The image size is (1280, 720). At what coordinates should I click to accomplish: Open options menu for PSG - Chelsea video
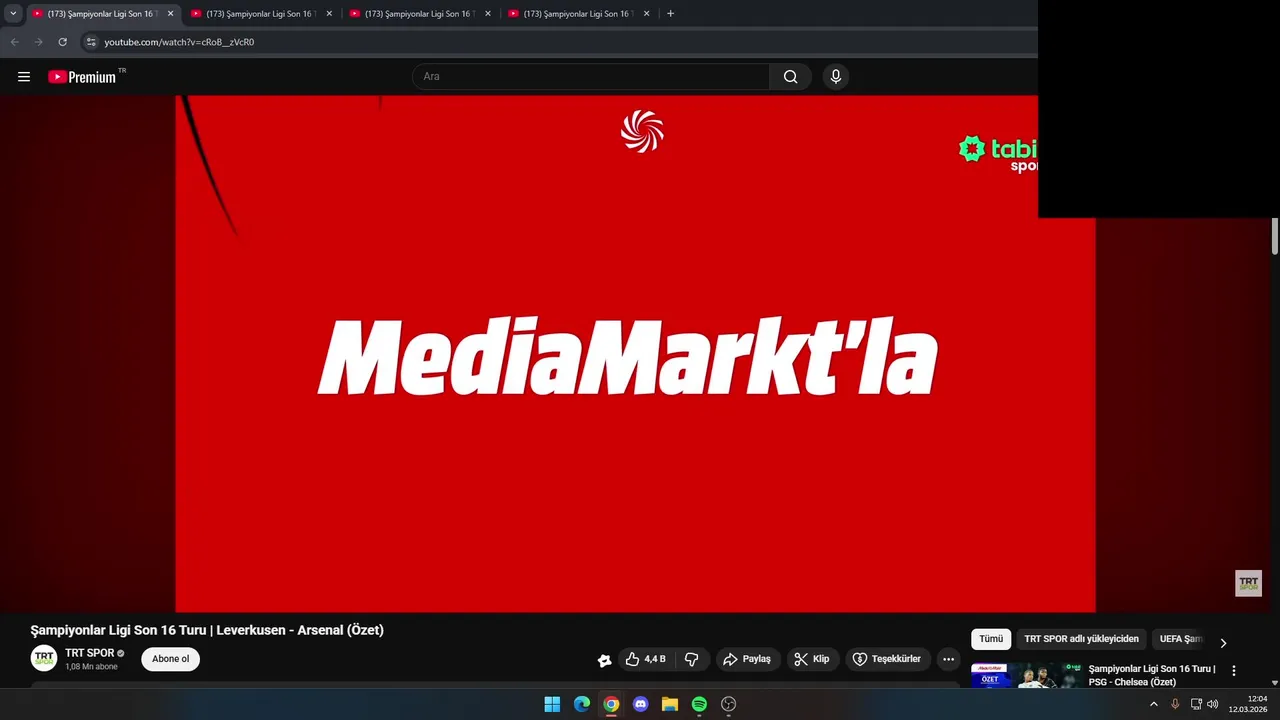point(1234,671)
